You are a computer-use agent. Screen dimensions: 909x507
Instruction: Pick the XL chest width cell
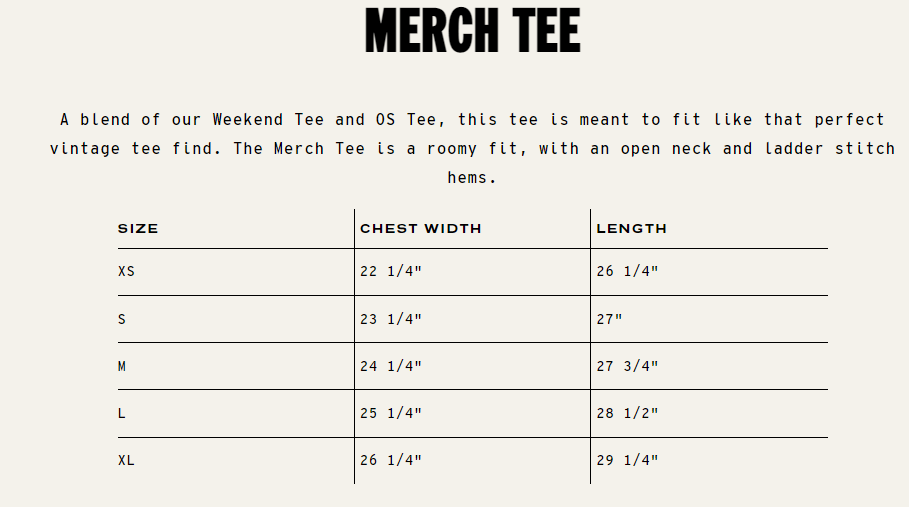coord(391,460)
